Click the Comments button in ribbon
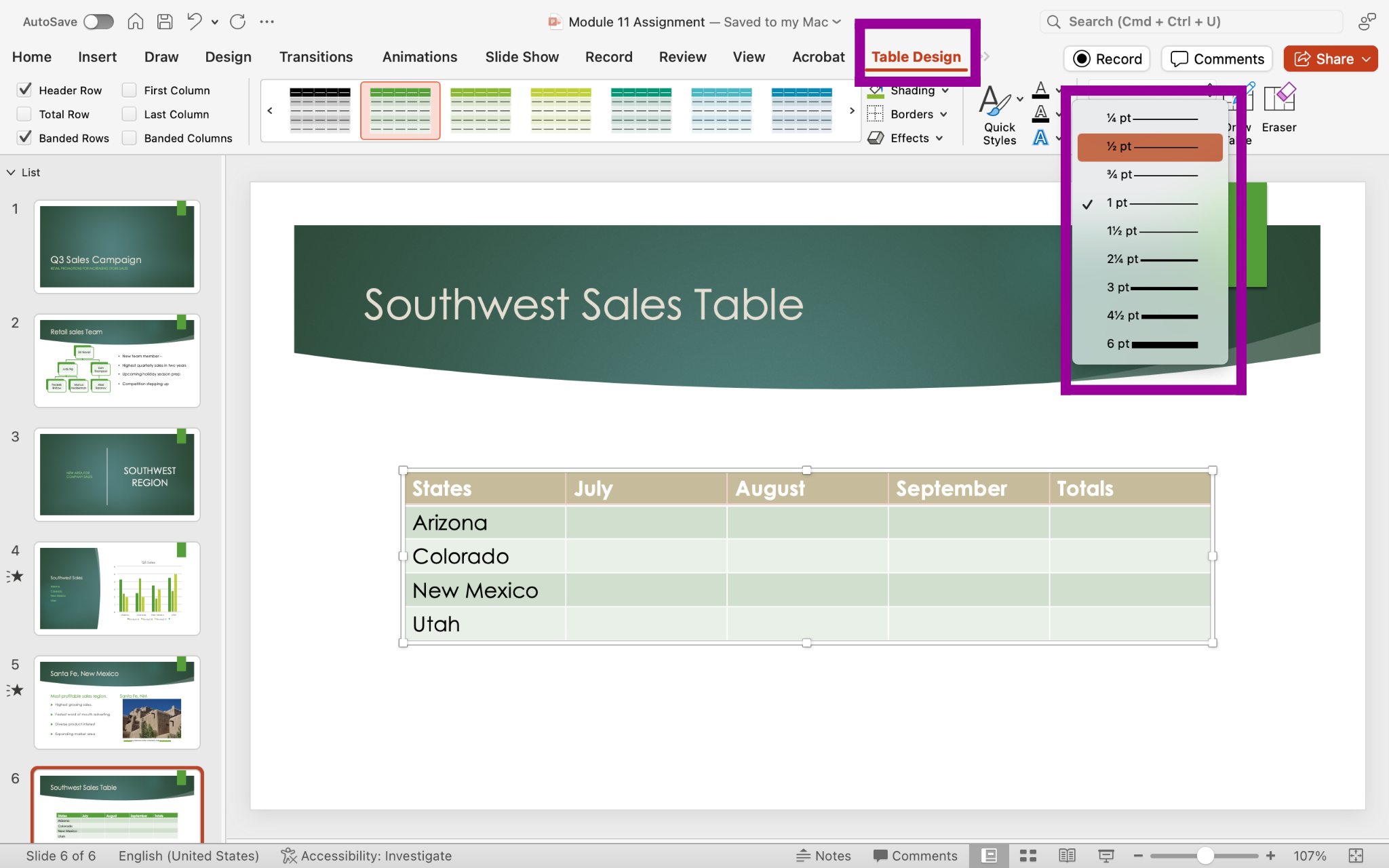1389x868 pixels. coord(1217,59)
